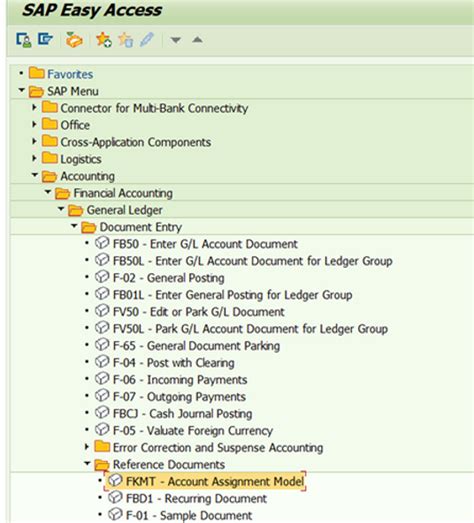Click the SAP Menu toolbar icon

click(x=45, y=39)
